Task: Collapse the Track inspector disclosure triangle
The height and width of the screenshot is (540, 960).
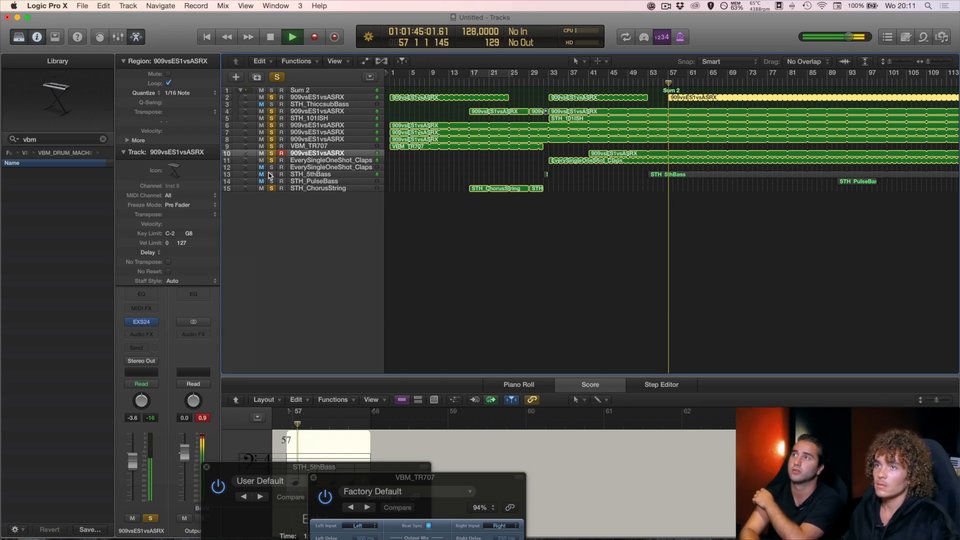Action: (x=123, y=152)
